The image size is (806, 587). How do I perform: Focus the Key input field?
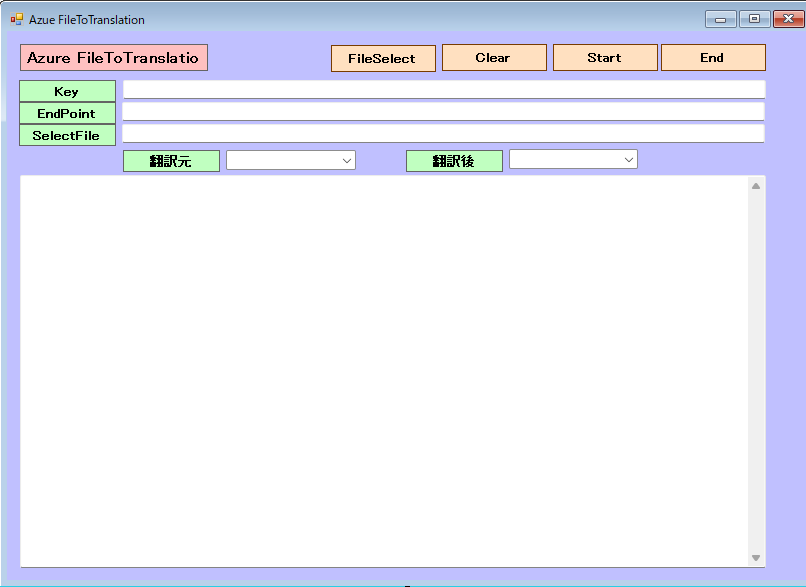pos(443,90)
